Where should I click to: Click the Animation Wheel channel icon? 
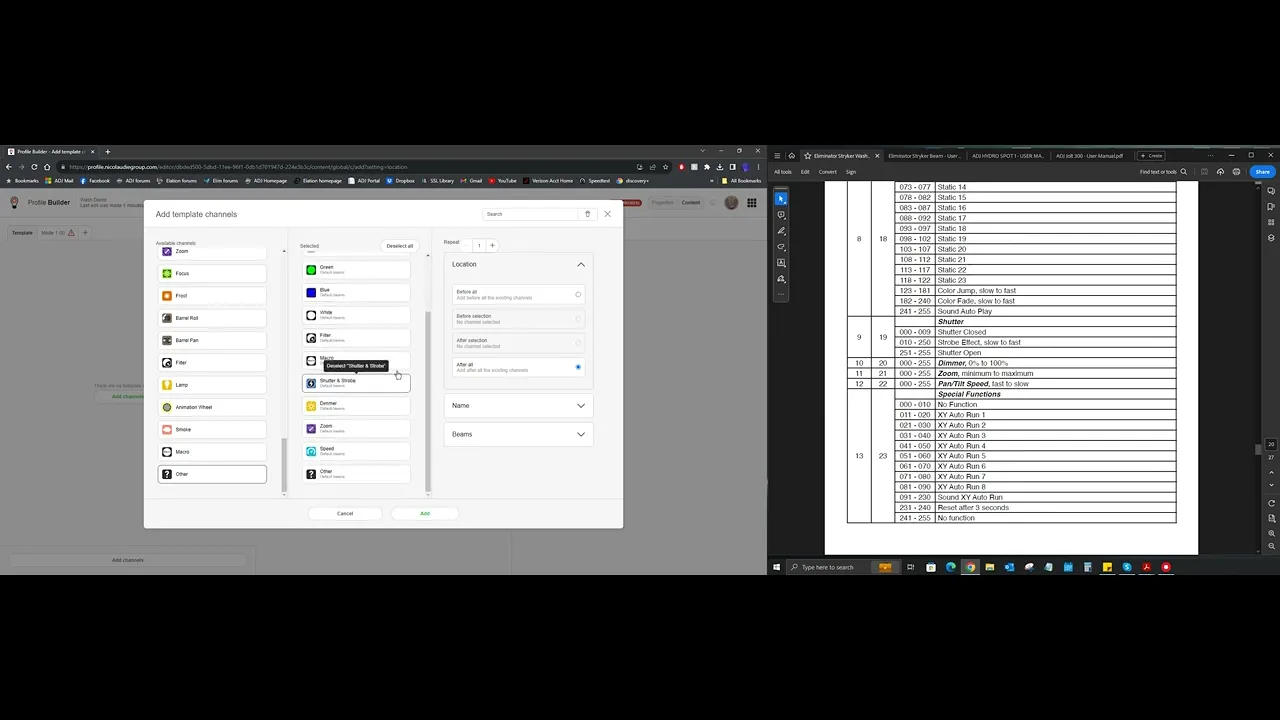(167, 407)
